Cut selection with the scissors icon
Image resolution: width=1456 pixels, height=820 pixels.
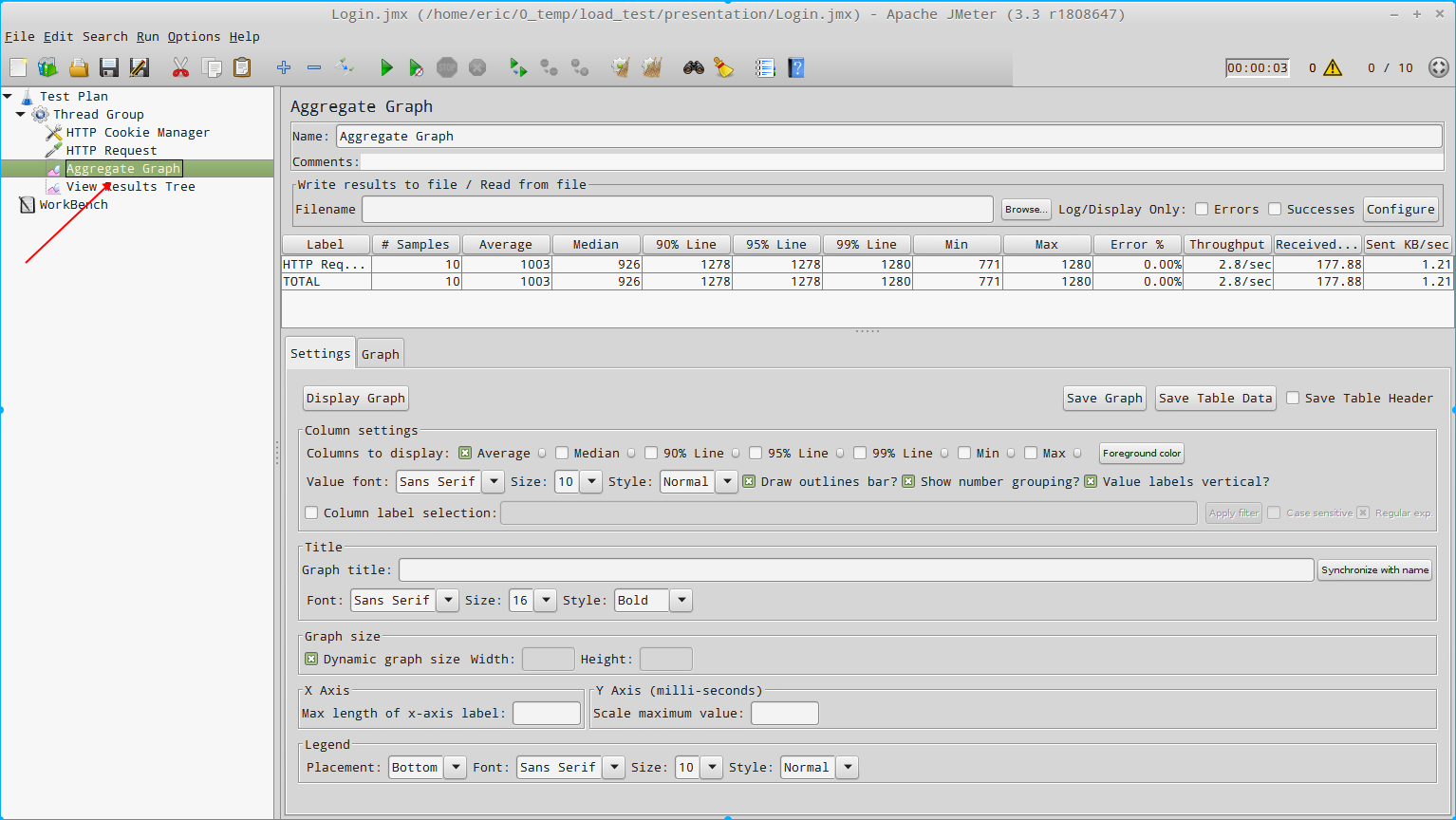[180, 67]
